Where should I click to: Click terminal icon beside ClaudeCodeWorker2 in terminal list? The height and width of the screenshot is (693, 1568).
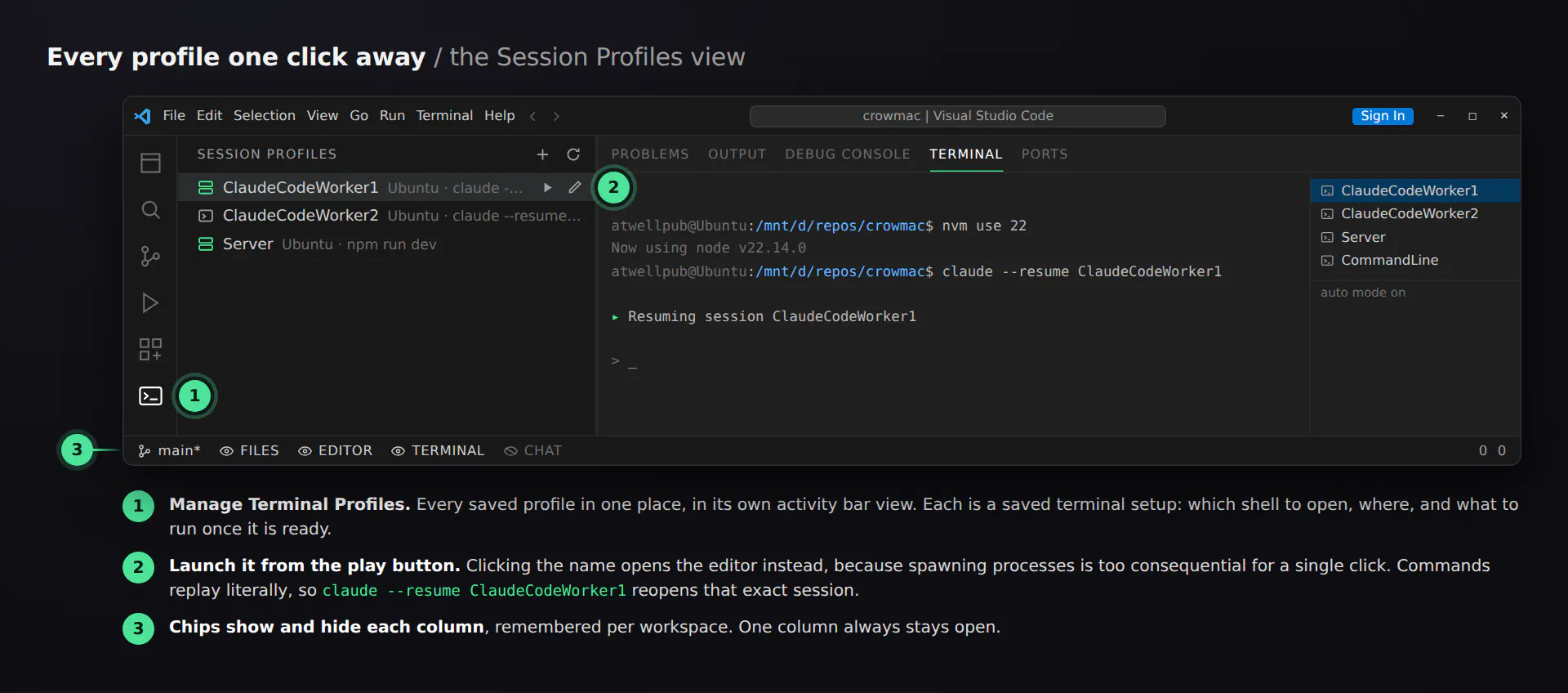coord(1327,214)
